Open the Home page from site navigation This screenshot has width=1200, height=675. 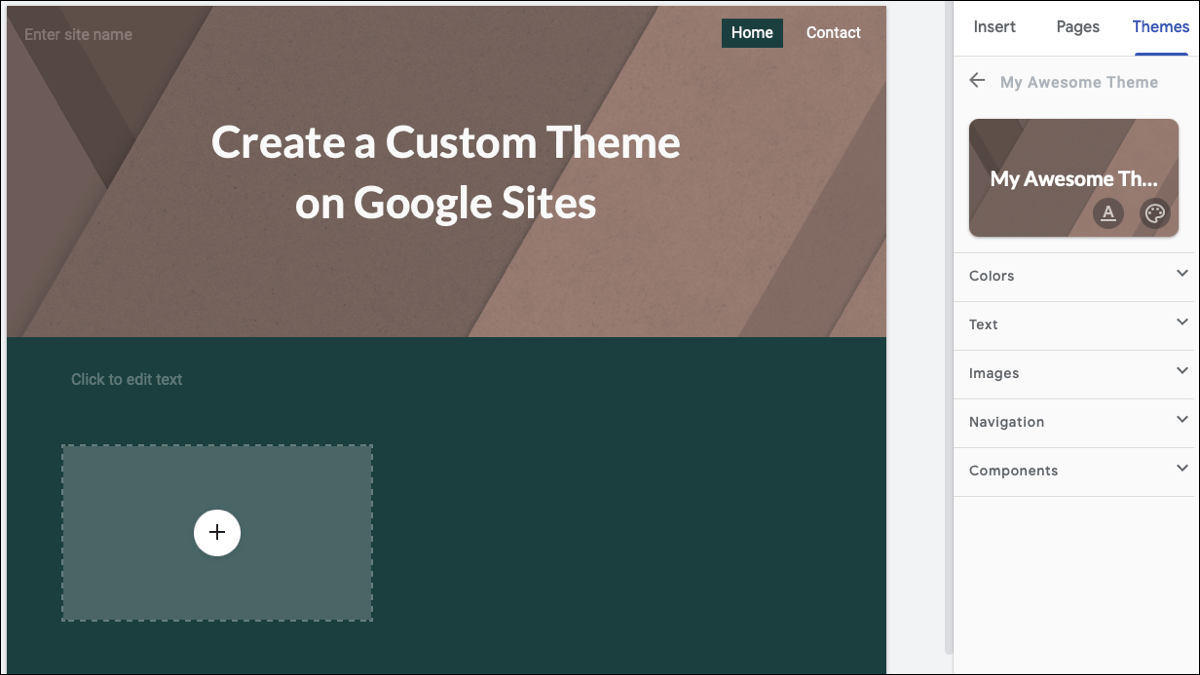click(752, 32)
